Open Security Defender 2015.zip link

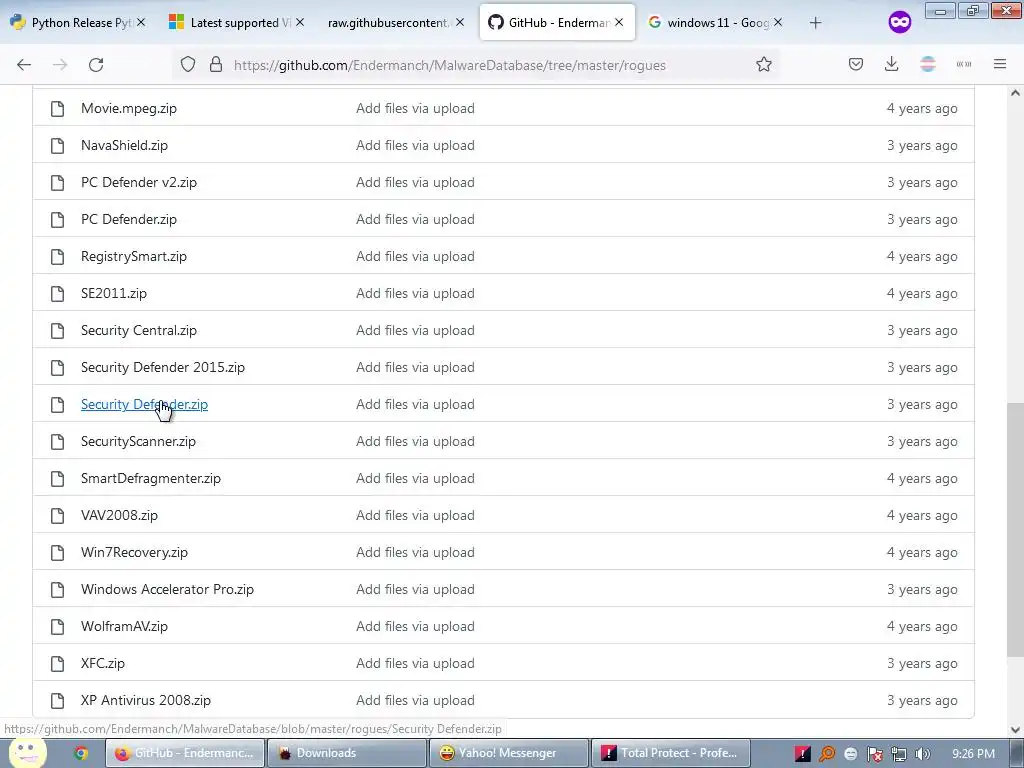click(x=163, y=367)
